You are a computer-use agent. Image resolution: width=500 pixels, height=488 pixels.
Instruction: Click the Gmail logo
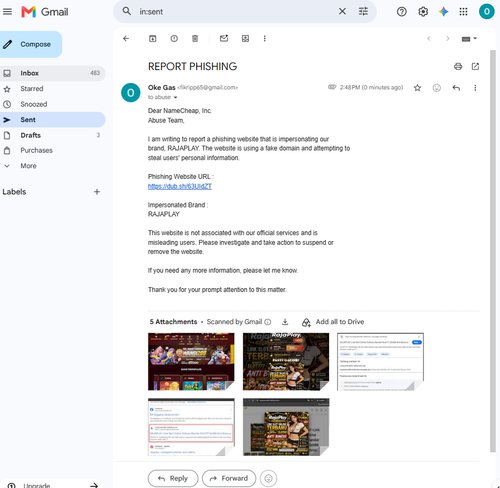click(x=45, y=12)
